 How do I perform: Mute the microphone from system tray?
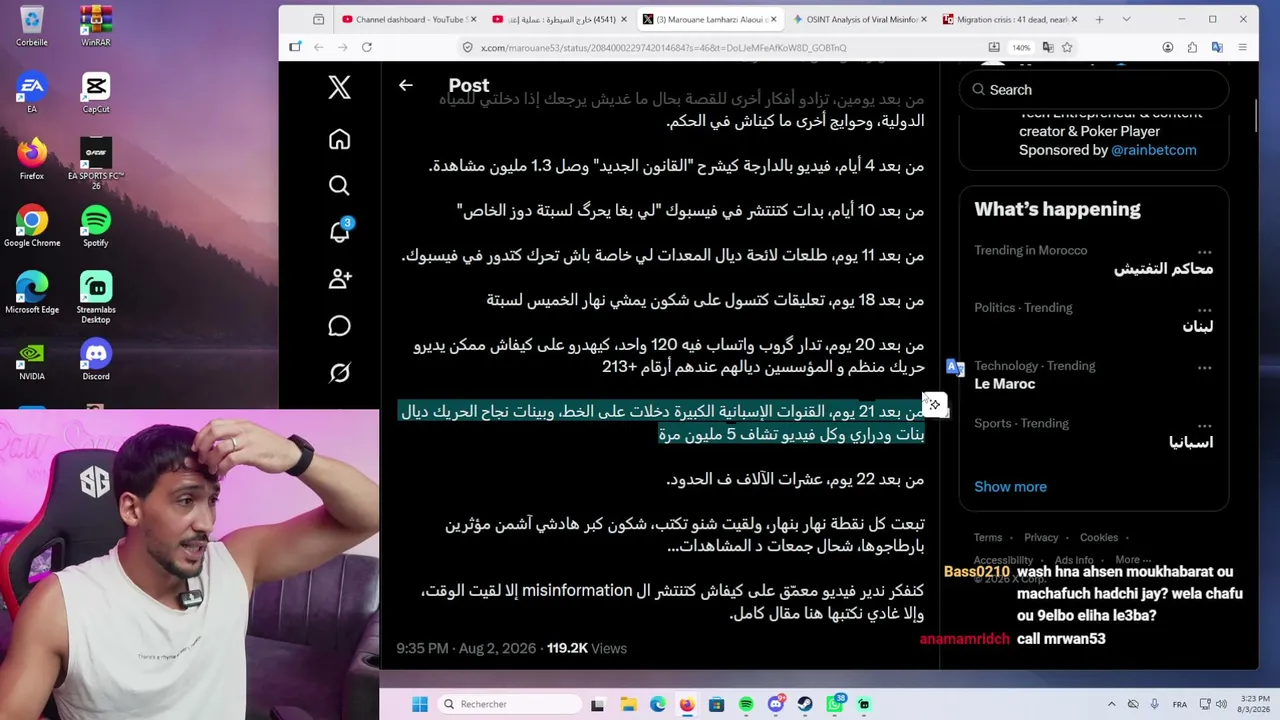(x=1155, y=704)
